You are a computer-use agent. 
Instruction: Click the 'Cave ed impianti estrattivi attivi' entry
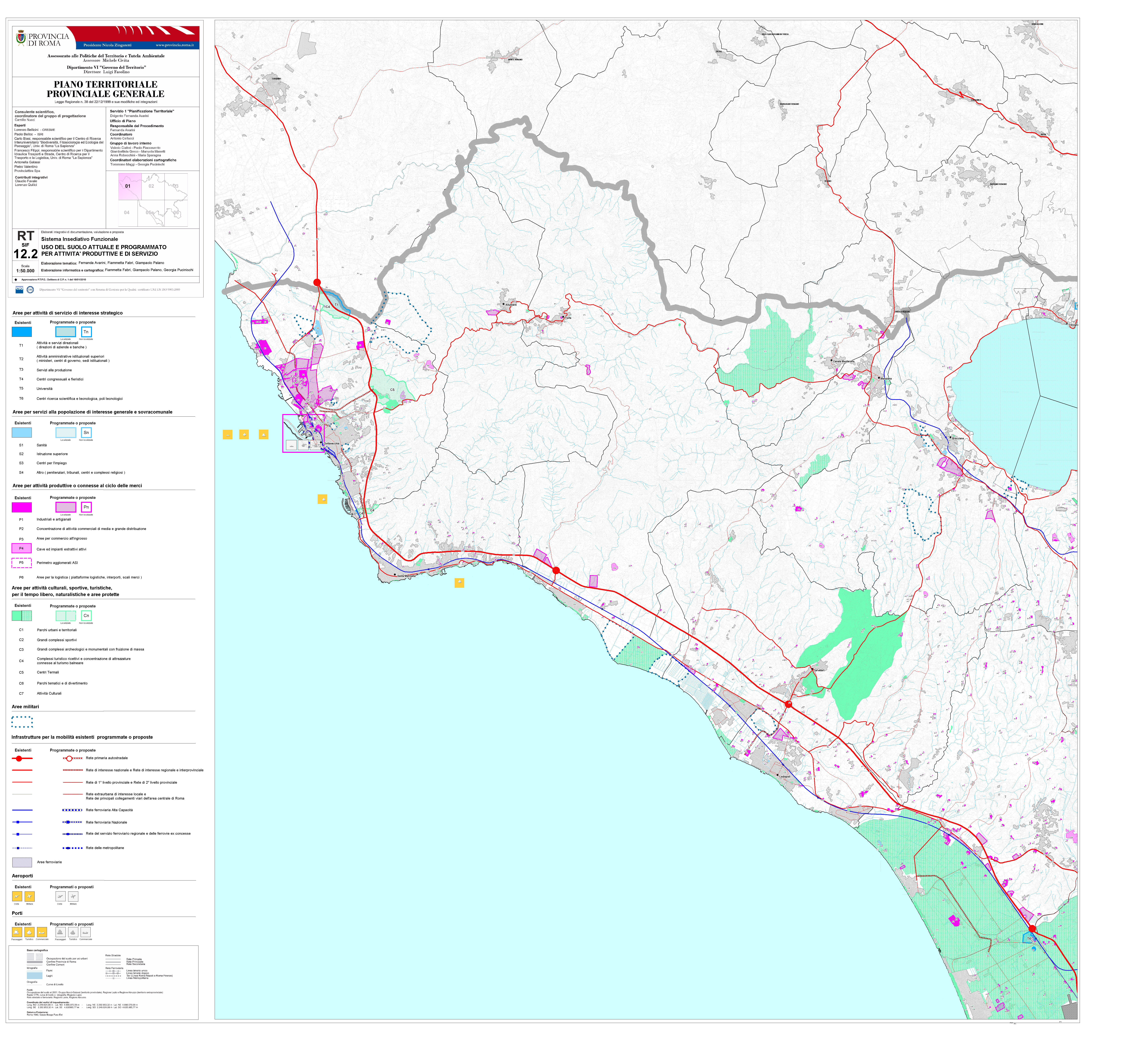[x=62, y=549]
